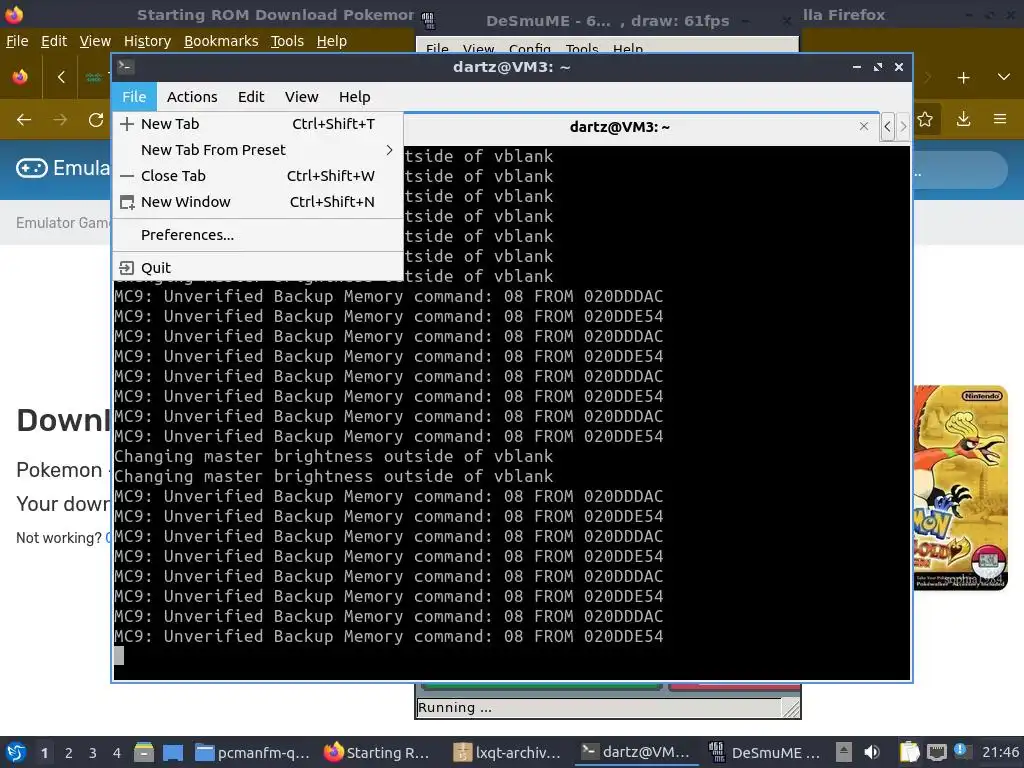
Task: Click the panel clock showing 21:46
Action: tap(1000, 752)
